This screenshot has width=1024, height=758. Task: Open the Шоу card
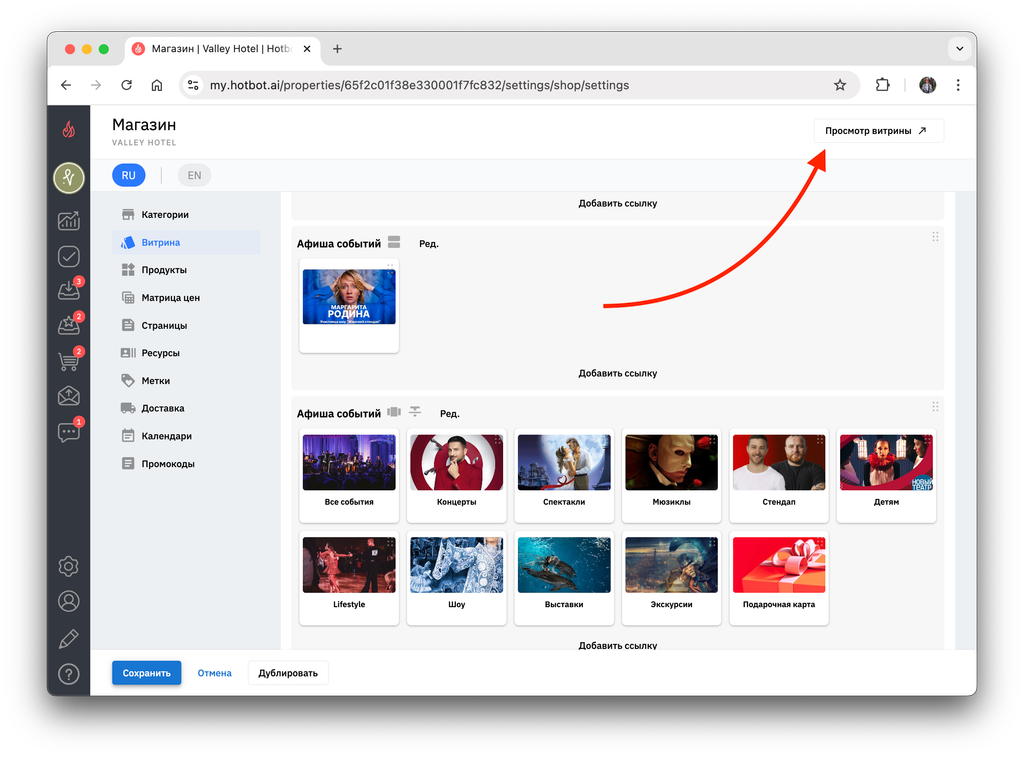456,578
